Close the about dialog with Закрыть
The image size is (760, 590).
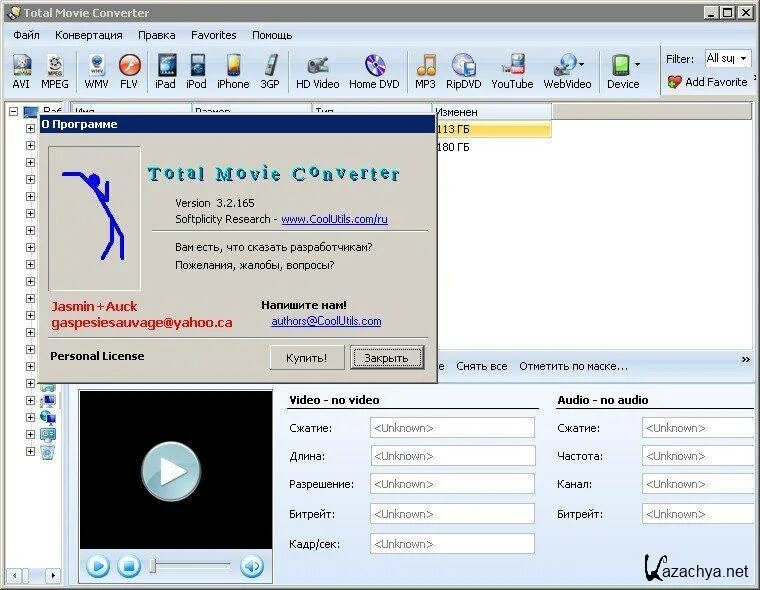coord(387,358)
